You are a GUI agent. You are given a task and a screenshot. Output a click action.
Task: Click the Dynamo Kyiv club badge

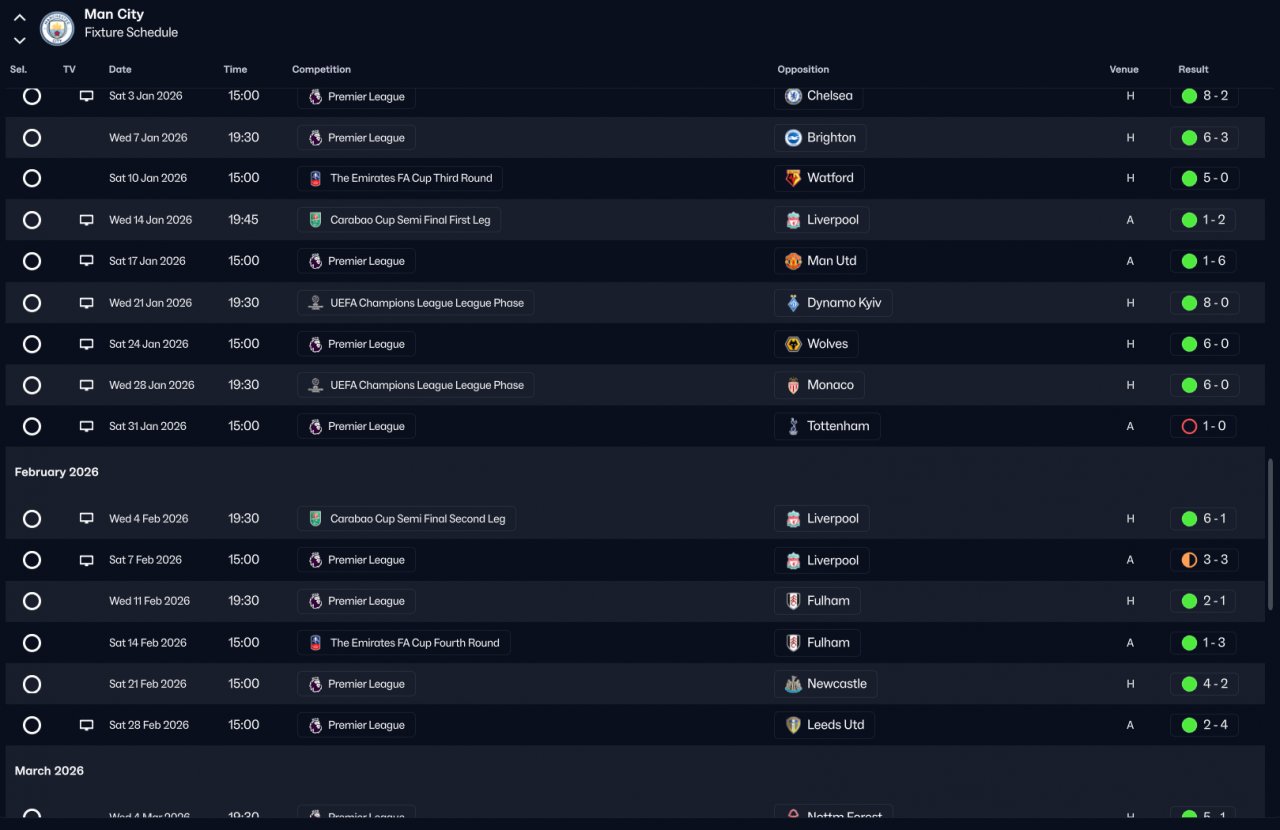793,303
